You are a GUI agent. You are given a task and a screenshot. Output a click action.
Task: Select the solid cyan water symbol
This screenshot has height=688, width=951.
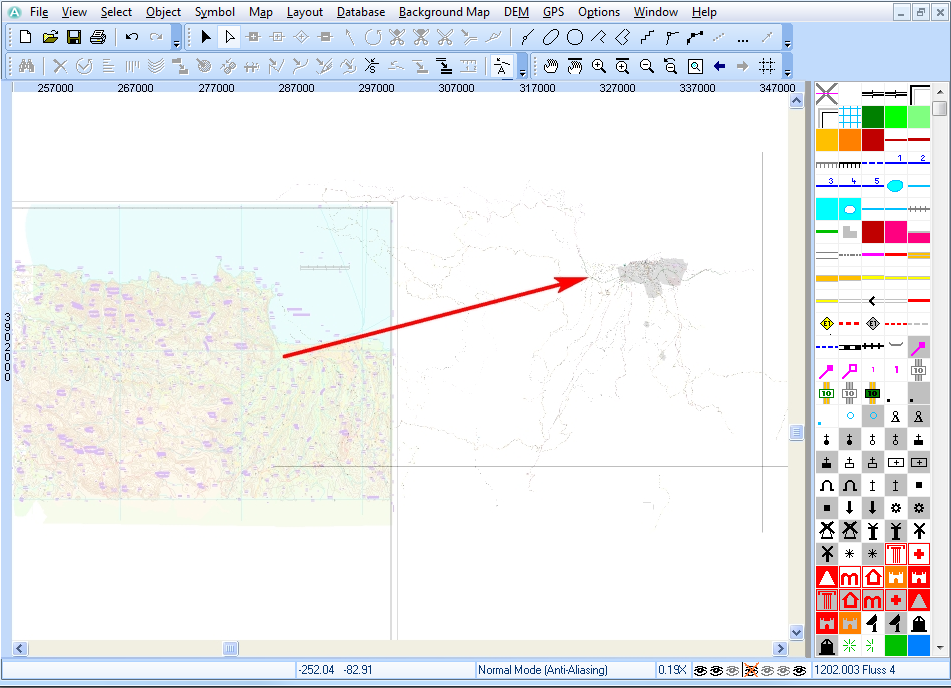pyautogui.click(x=827, y=209)
